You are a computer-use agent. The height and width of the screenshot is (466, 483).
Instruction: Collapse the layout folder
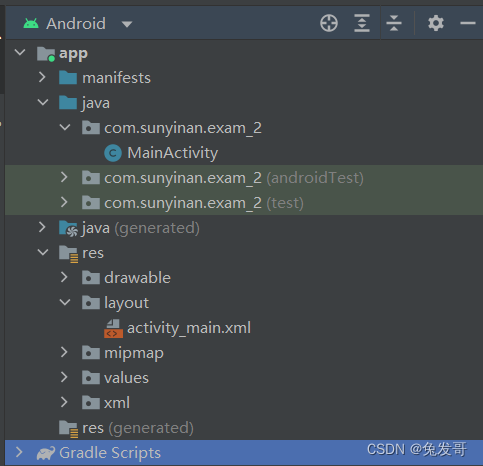[65, 302]
